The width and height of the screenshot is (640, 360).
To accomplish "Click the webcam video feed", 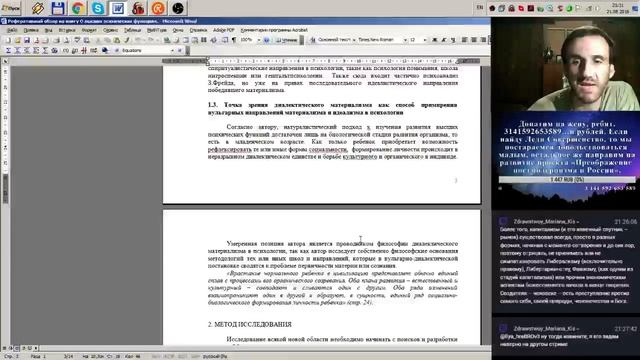I will (x=566, y=64).
